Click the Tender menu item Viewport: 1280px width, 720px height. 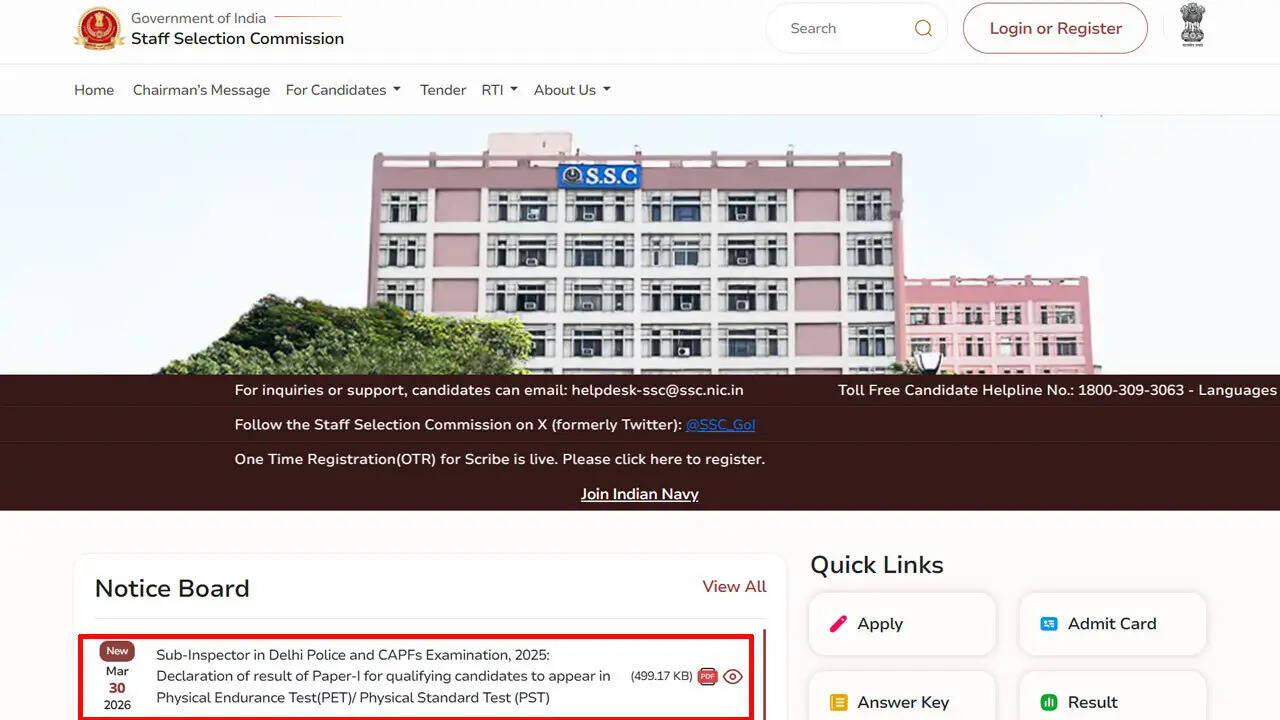[x=442, y=89]
